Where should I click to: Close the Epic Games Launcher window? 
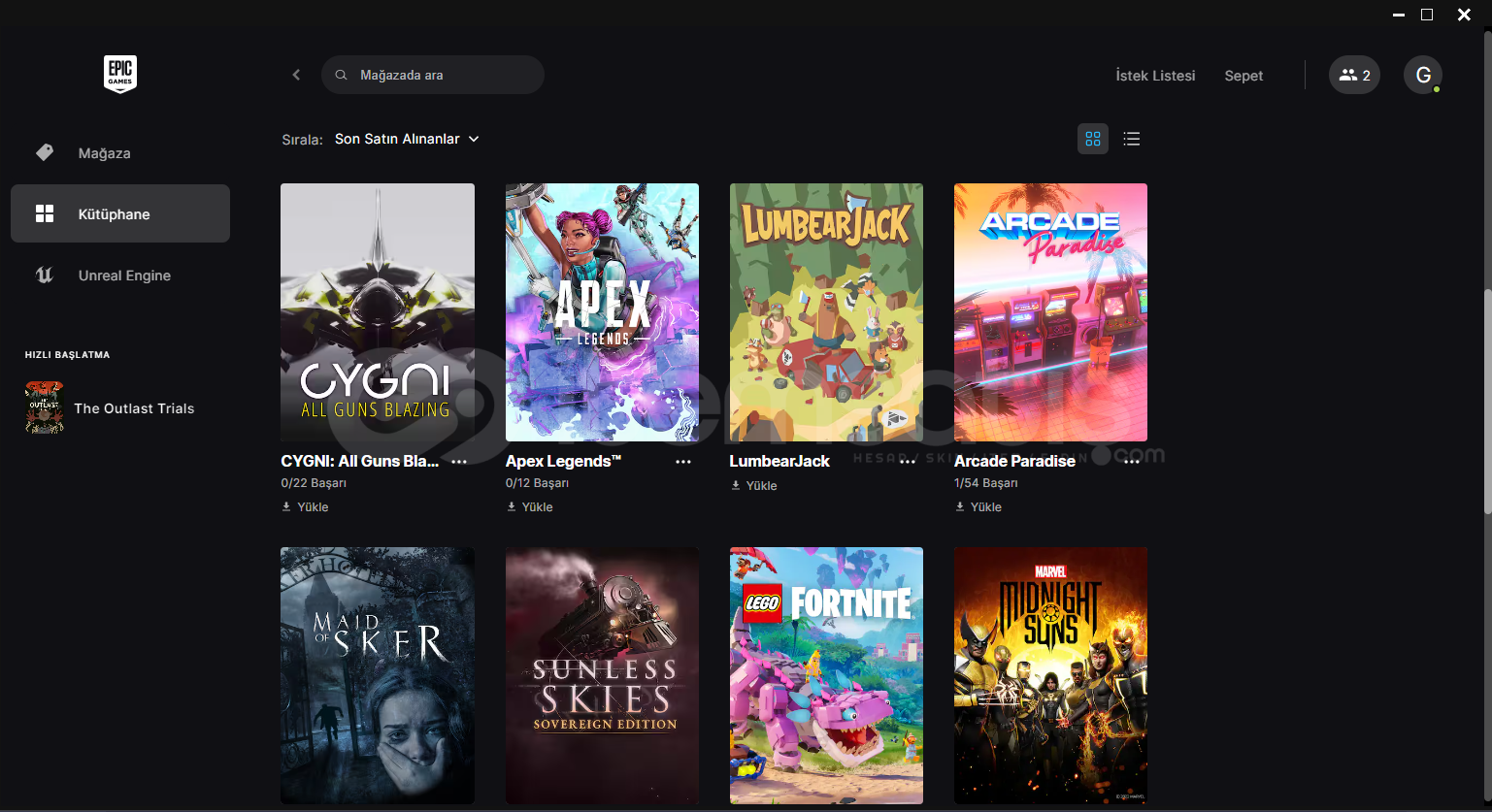click(x=1464, y=15)
